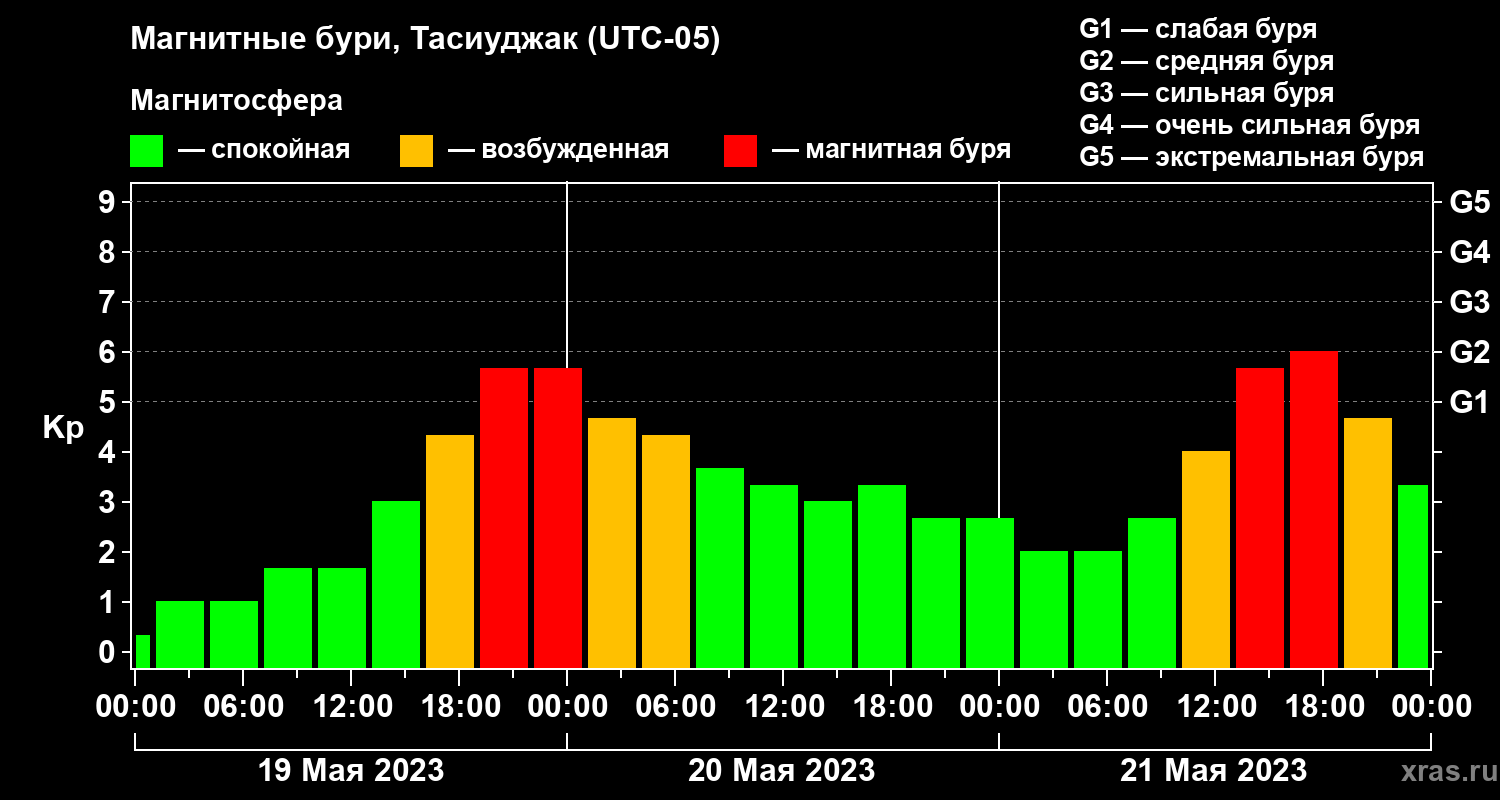Click the 'G3 — сильная буря' description
Screen dimensions: 1500x800
tap(1207, 93)
